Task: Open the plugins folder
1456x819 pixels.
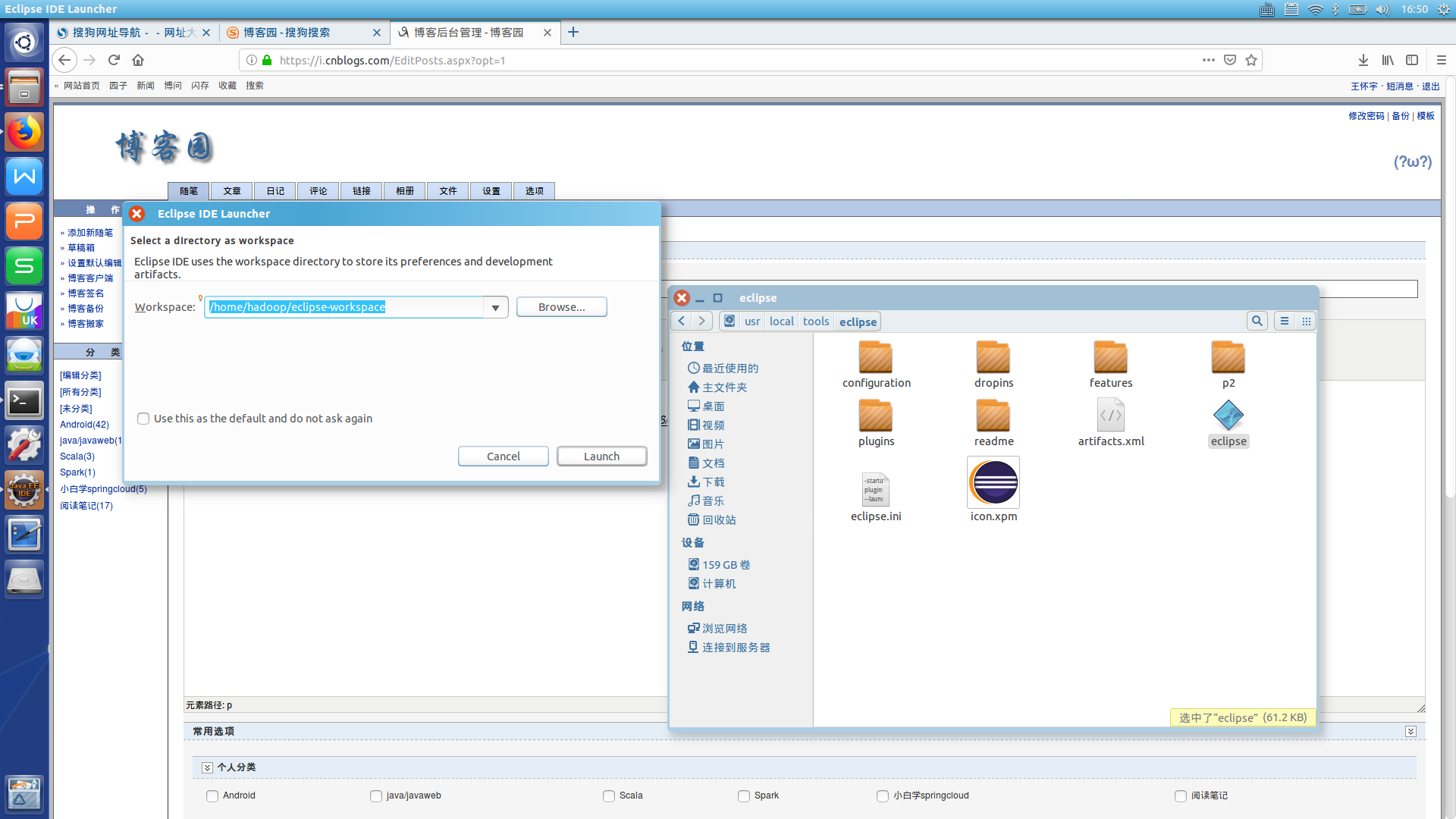Action: 875,416
